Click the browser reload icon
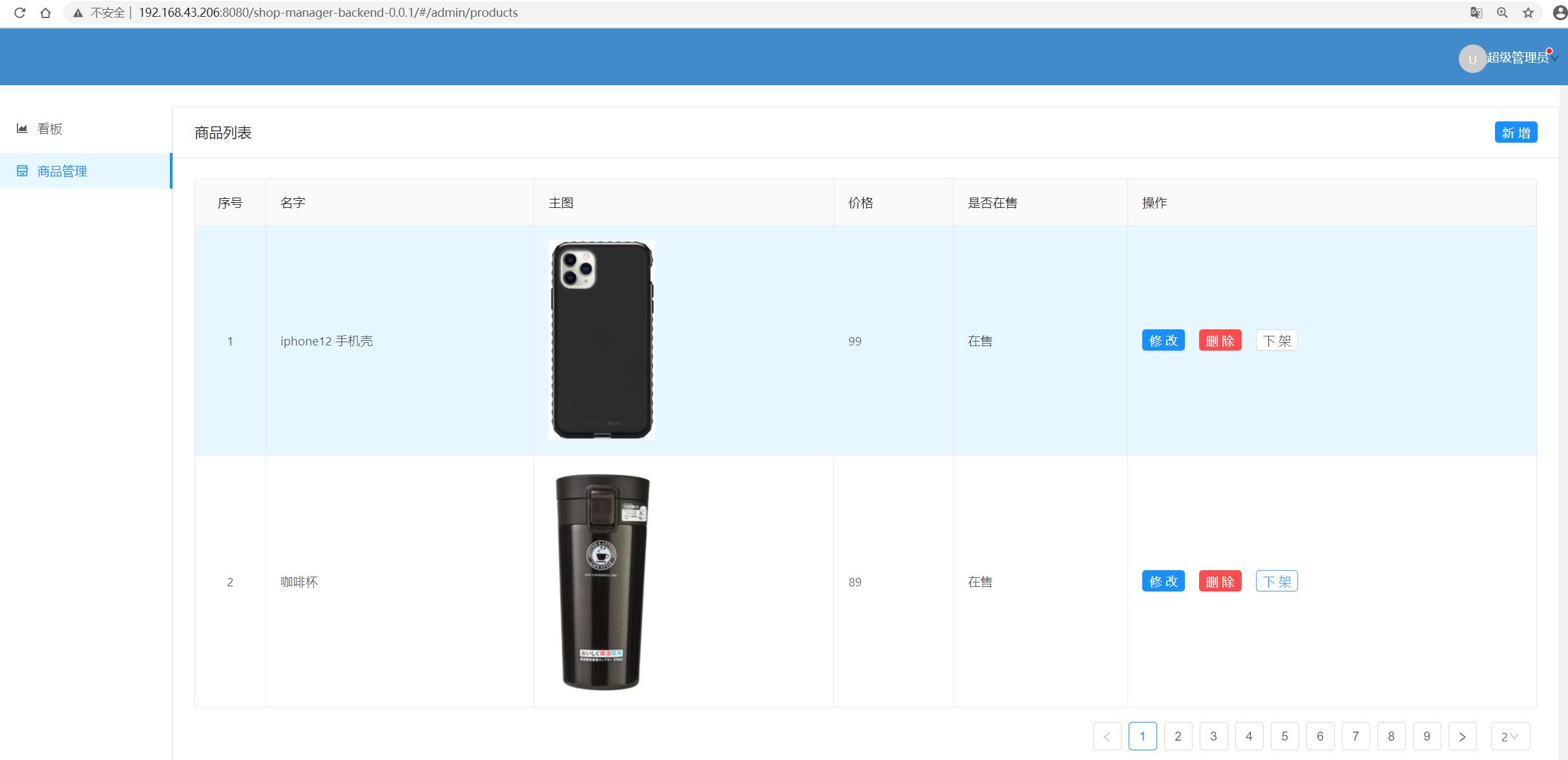The image size is (1568, 760). point(19,12)
